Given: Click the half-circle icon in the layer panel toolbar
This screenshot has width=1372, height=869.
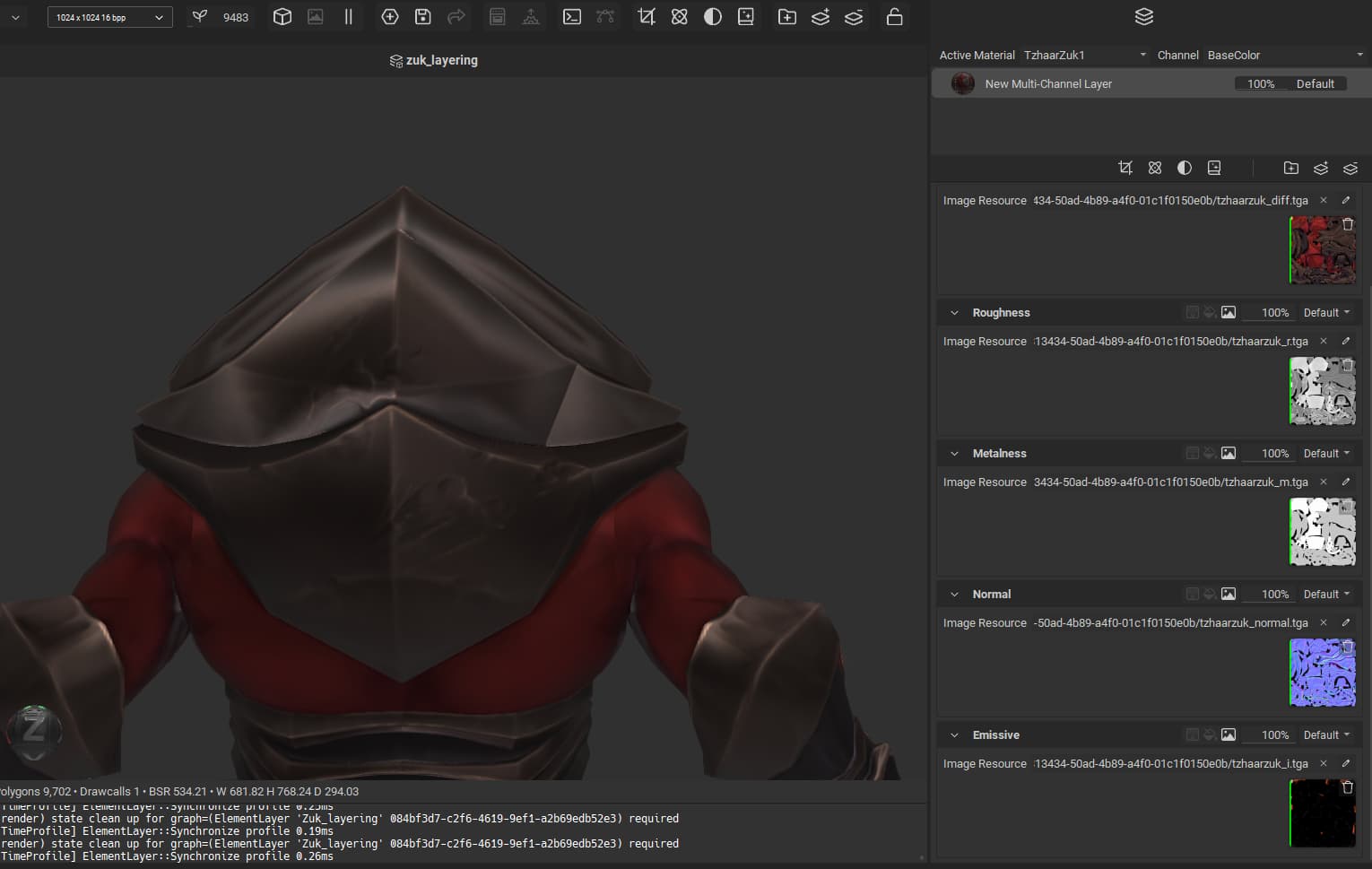Looking at the screenshot, I should [1185, 168].
